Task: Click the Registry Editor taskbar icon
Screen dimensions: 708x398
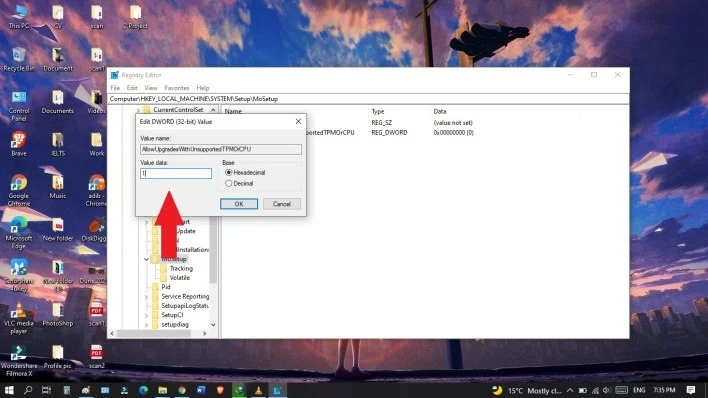Action: point(277,390)
